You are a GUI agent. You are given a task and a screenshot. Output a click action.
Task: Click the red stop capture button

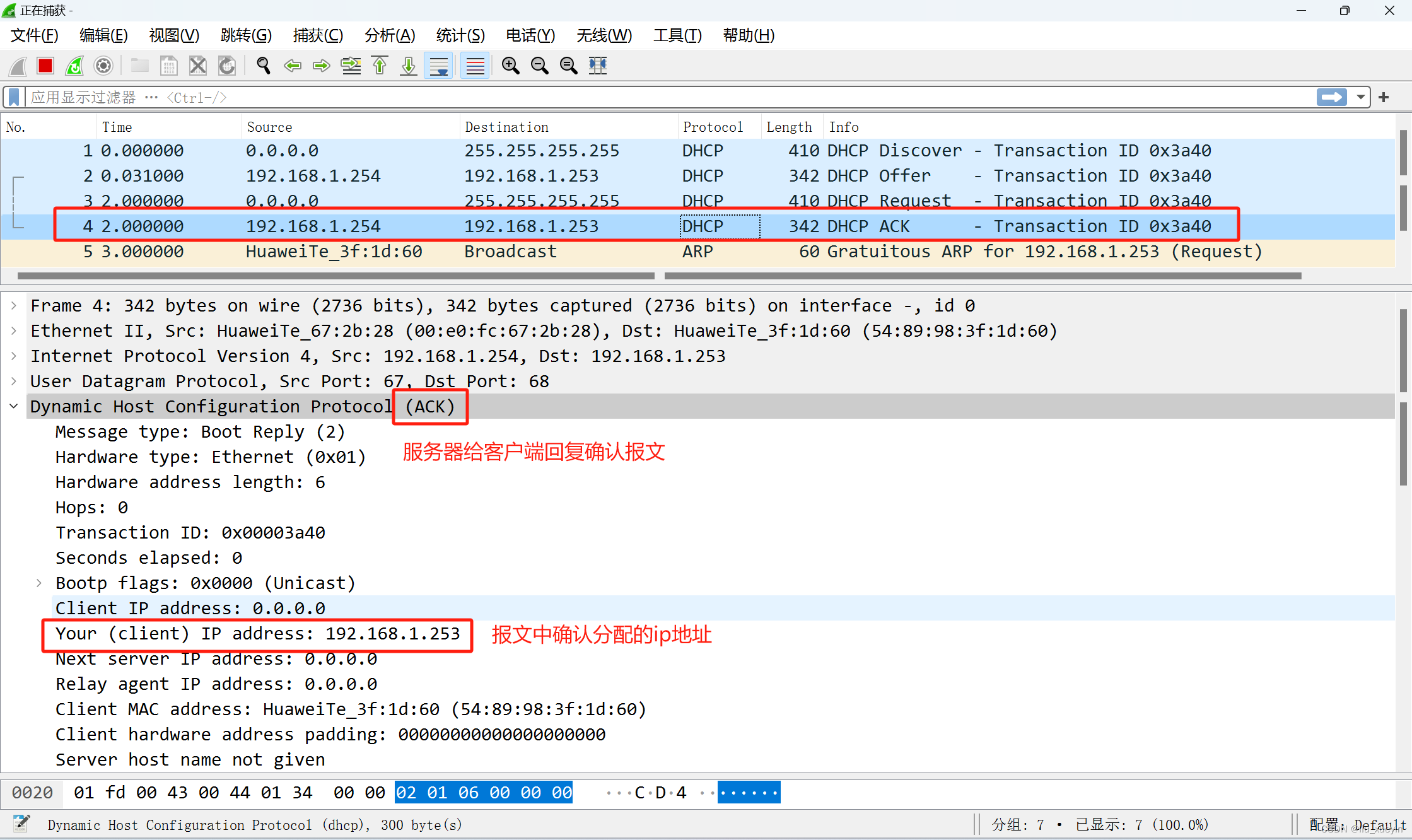(x=45, y=66)
